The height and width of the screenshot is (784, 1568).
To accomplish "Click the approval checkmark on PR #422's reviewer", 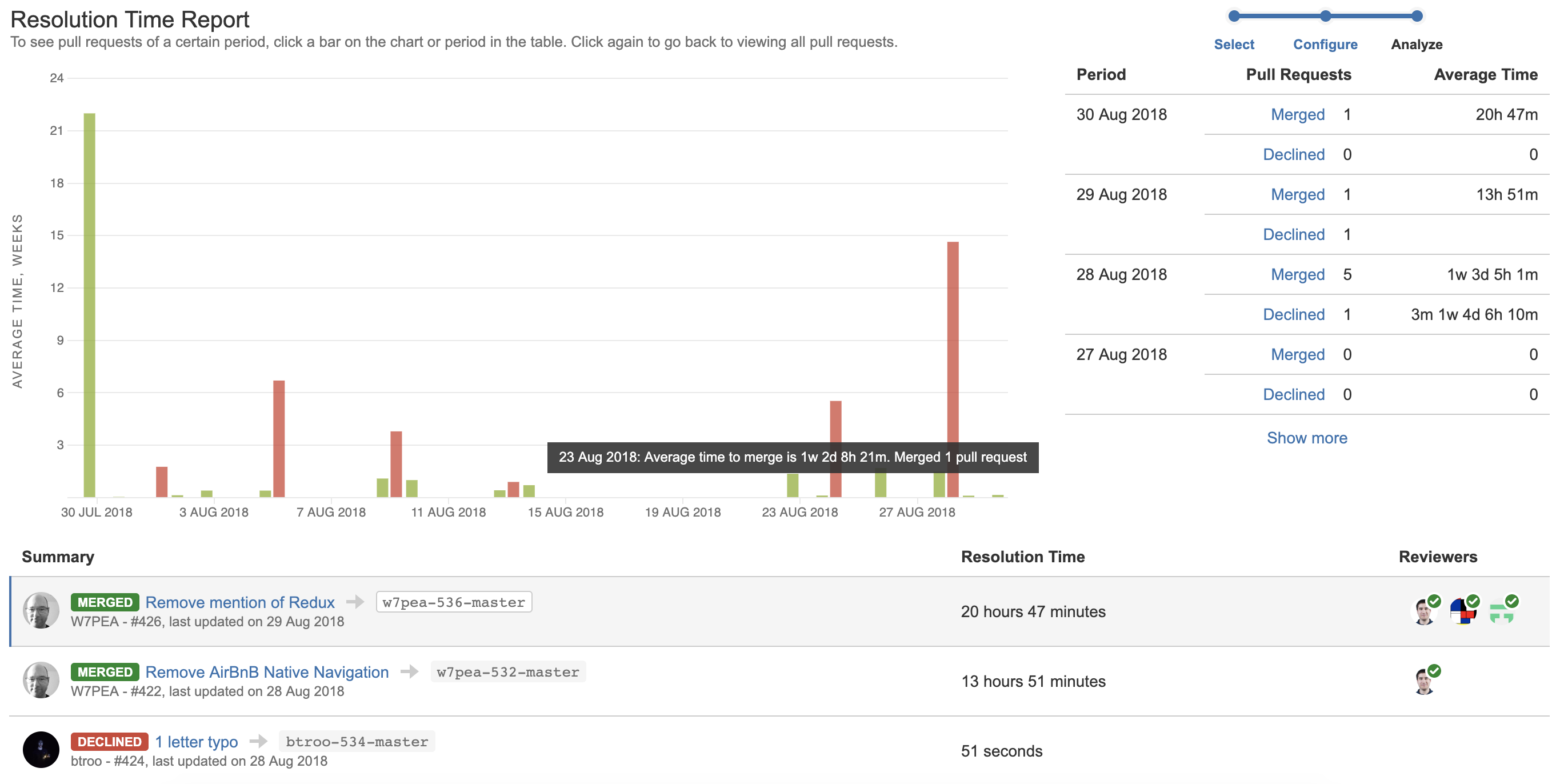I will pyautogui.click(x=1435, y=670).
